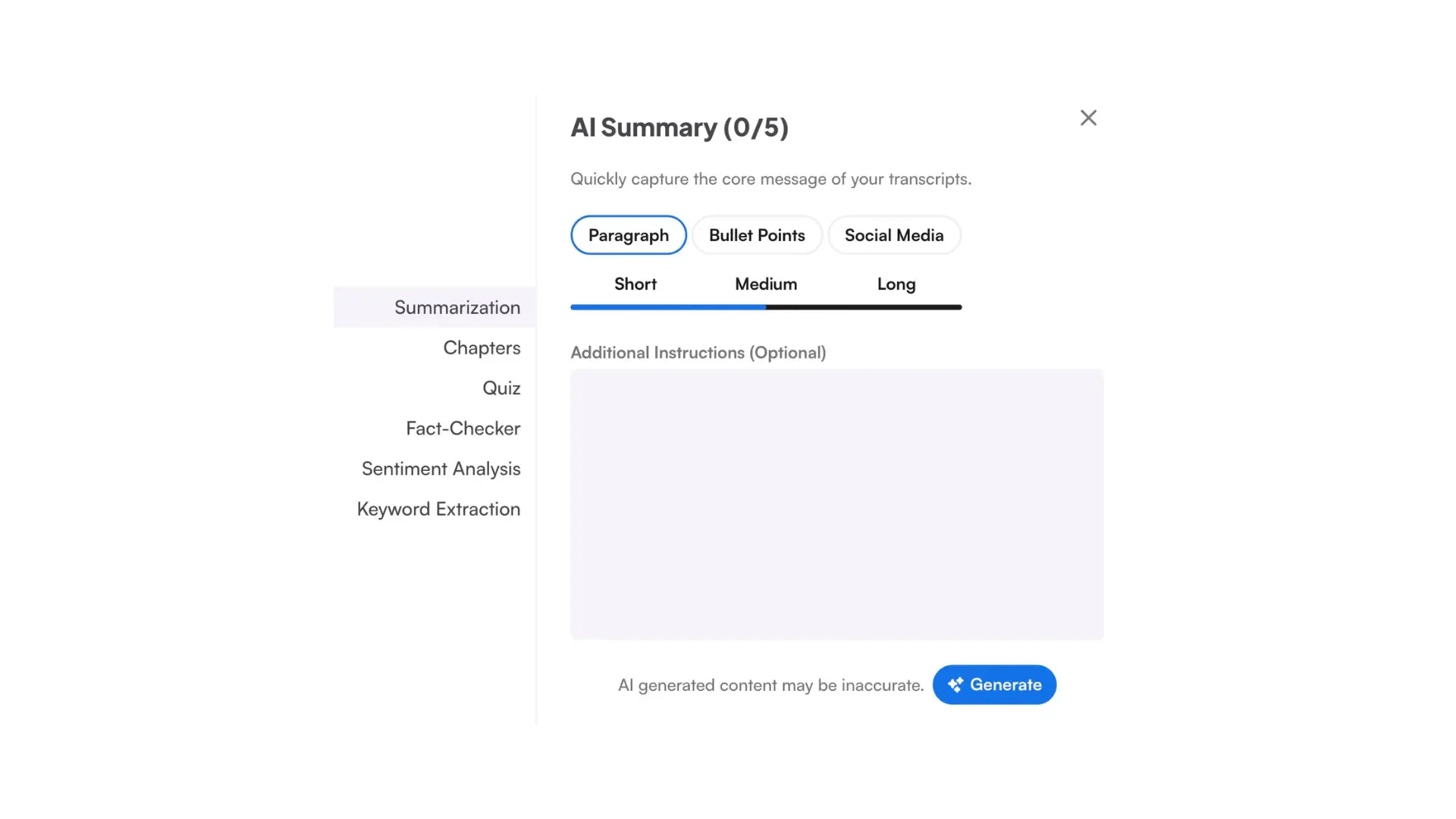Image resolution: width=1456 pixels, height=819 pixels.
Task: Open Sentiment Analysis
Action: coord(441,469)
